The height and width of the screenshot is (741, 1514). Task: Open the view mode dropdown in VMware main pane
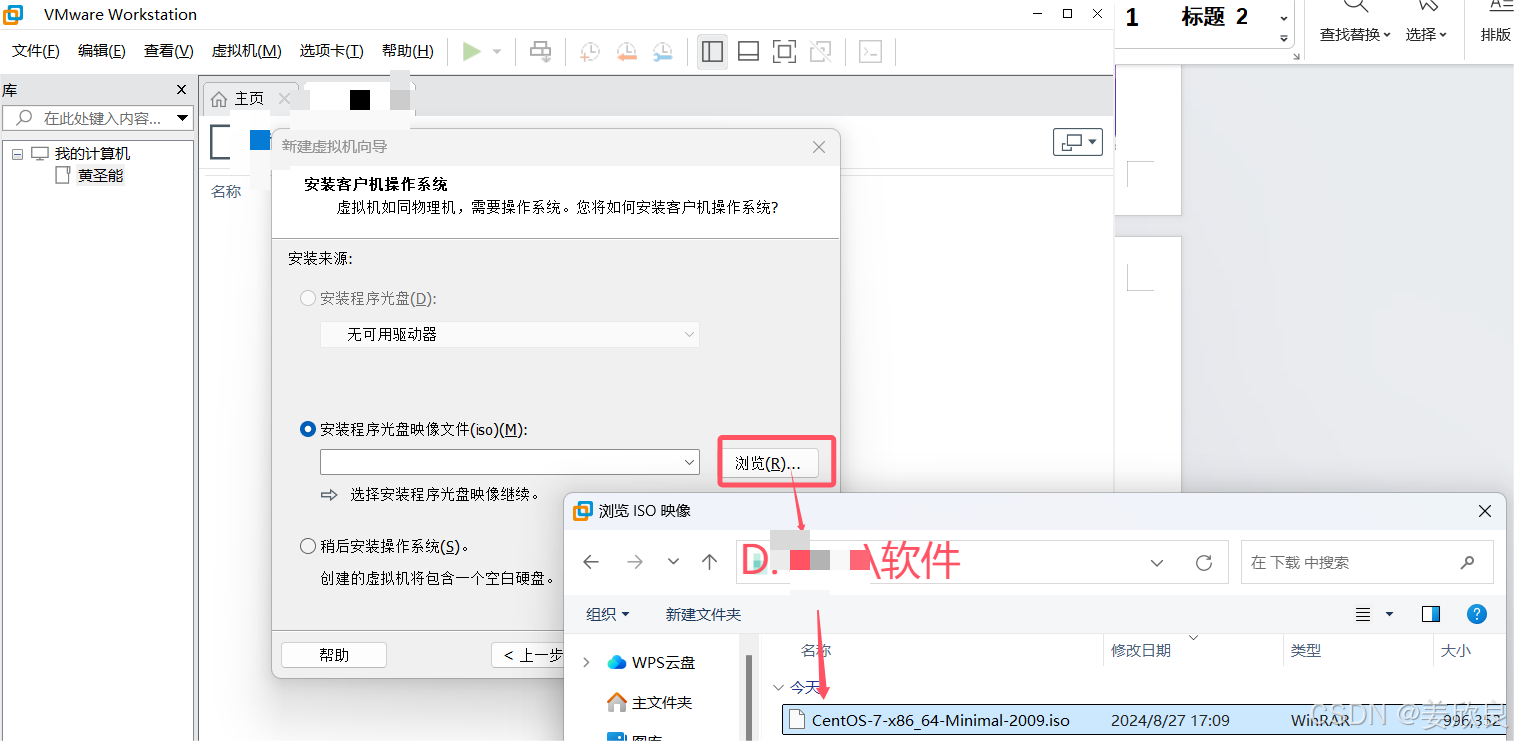point(1077,142)
